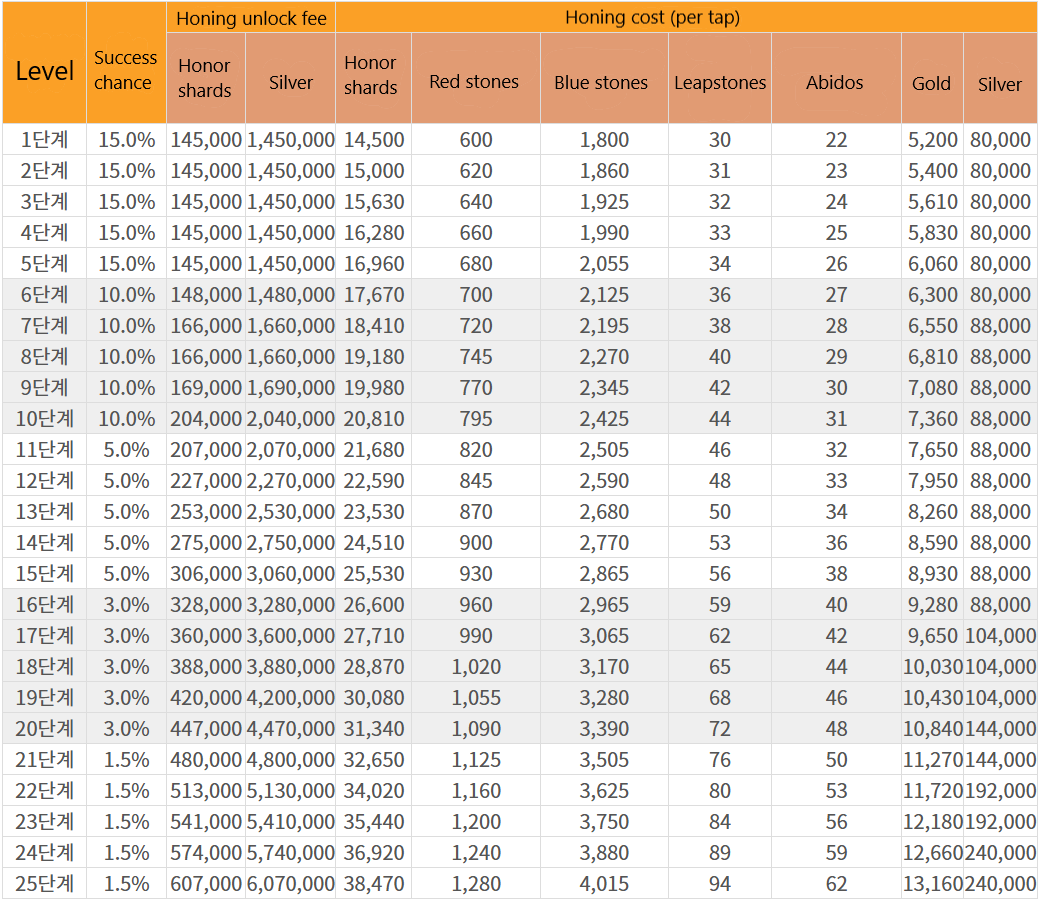This screenshot has height=902, width=1043.
Task: Select gold value 10,840
Action: coord(933,728)
